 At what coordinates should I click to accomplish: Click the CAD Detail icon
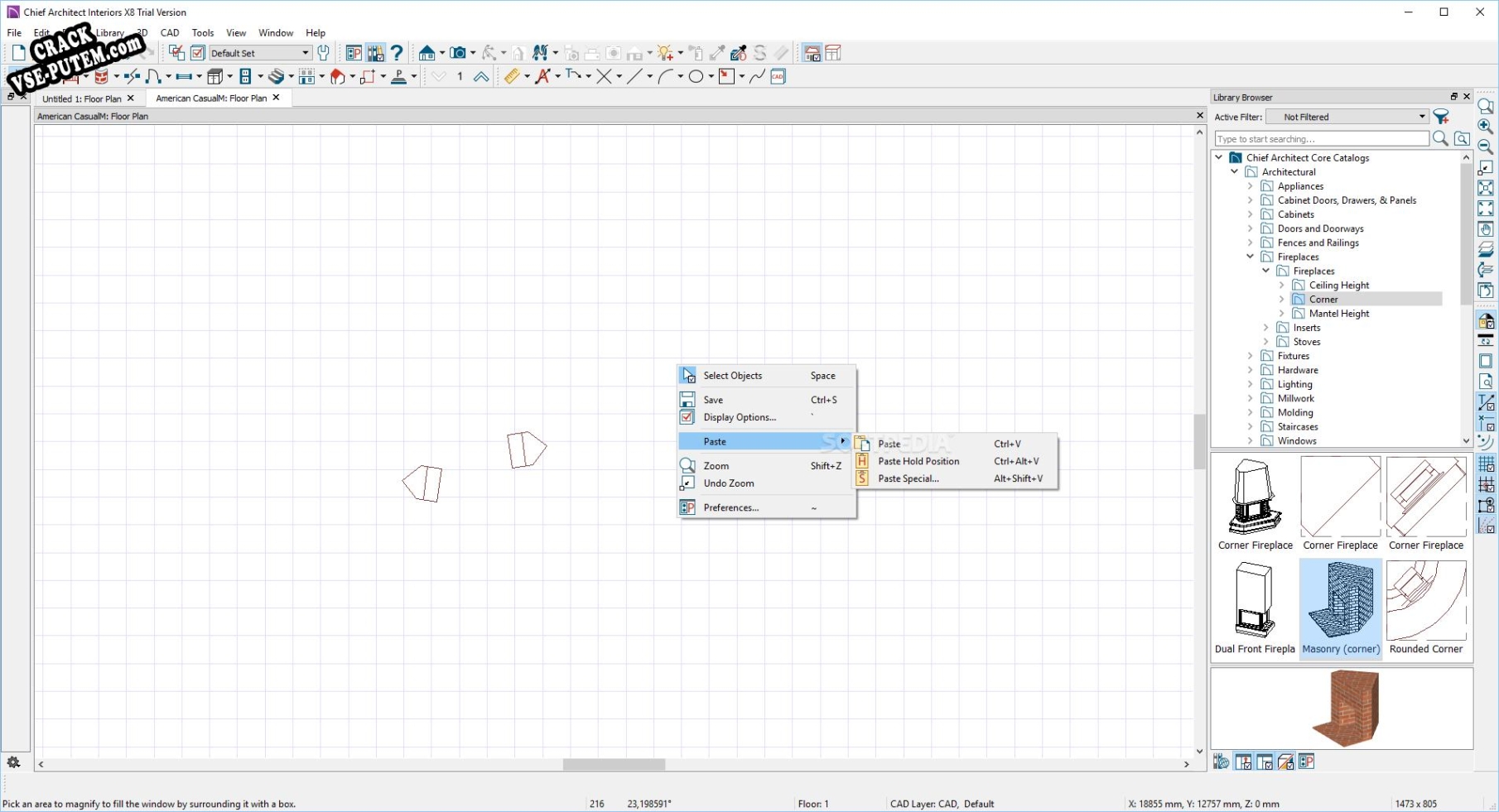click(x=778, y=76)
